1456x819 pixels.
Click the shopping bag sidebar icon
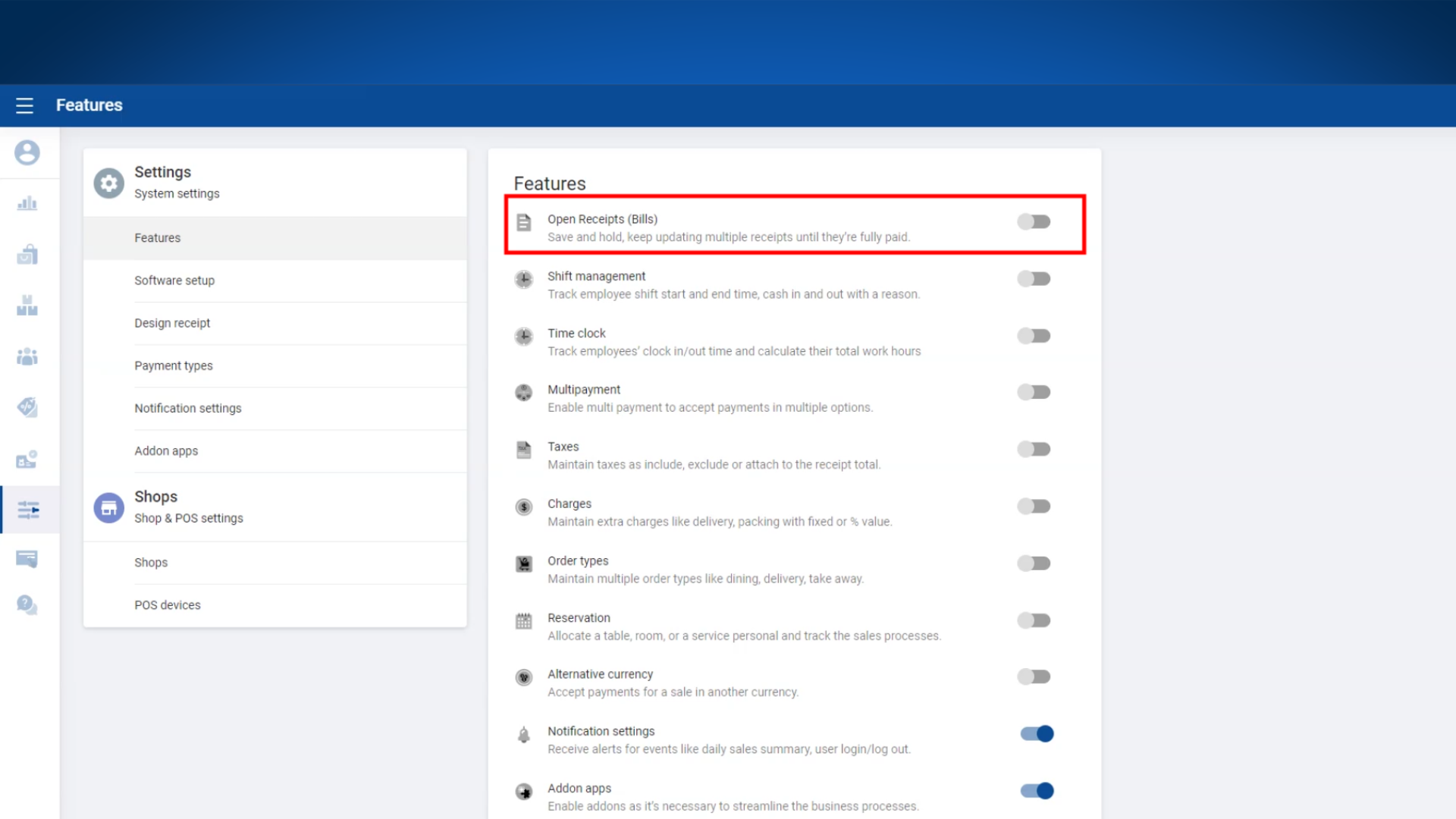tap(27, 255)
